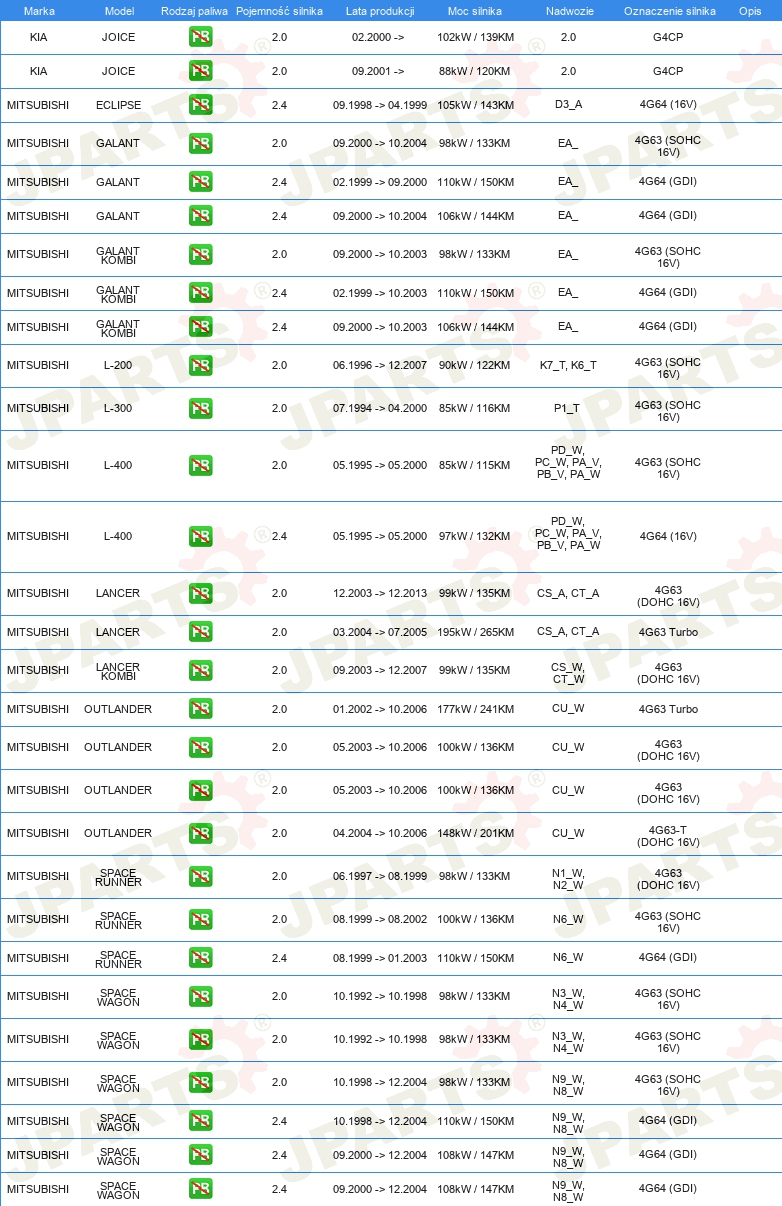The image size is (782, 1206).
Task: Click production date 02.2000 -> in KIA row
Action: click(x=378, y=38)
